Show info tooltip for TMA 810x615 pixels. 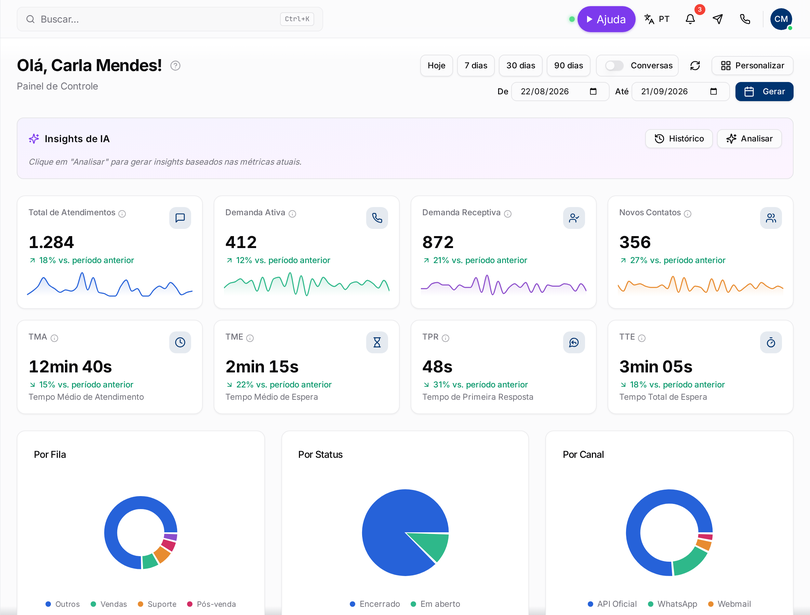pyautogui.click(x=54, y=338)
